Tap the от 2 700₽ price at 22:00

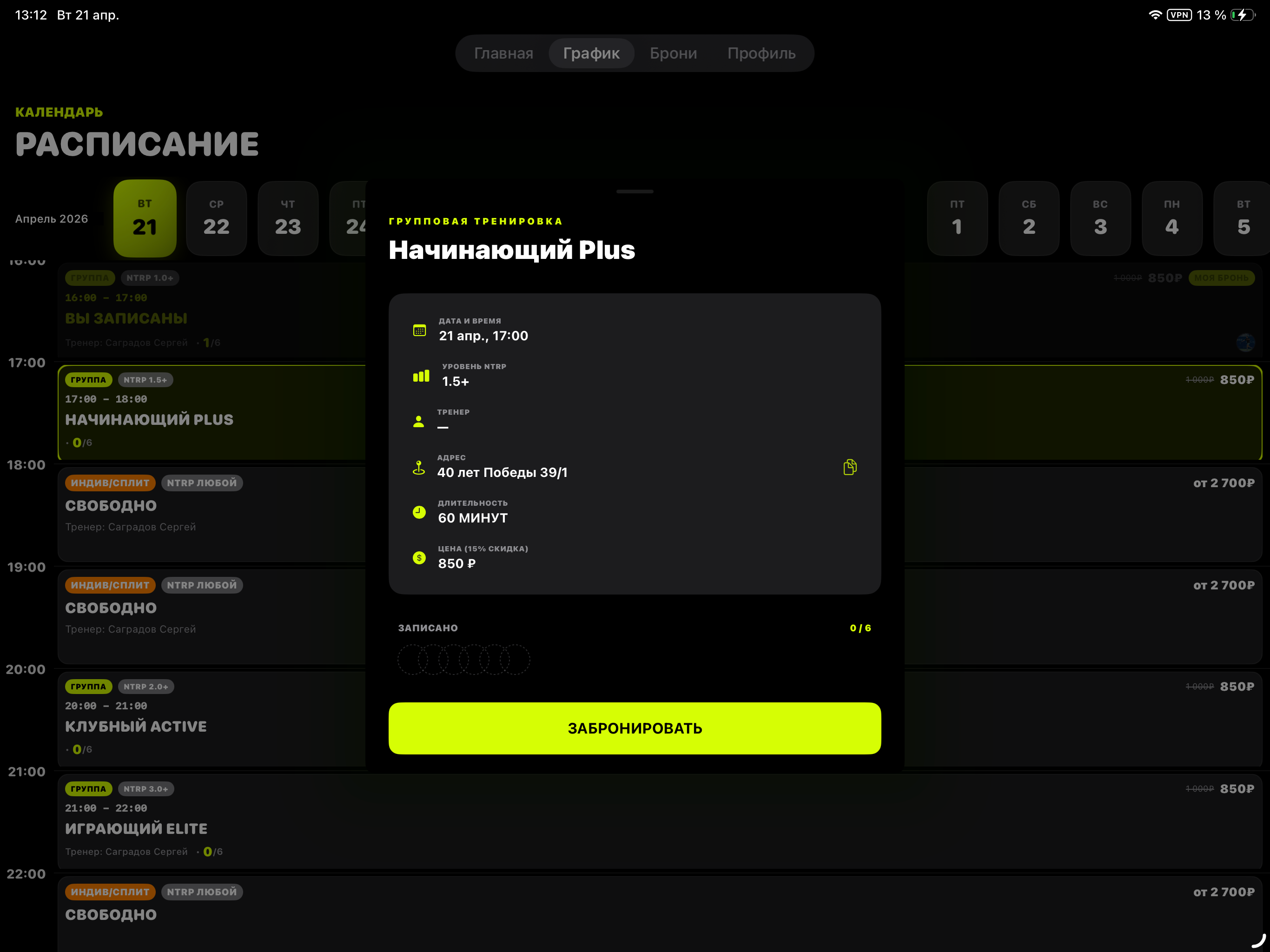pos(1224,892)
